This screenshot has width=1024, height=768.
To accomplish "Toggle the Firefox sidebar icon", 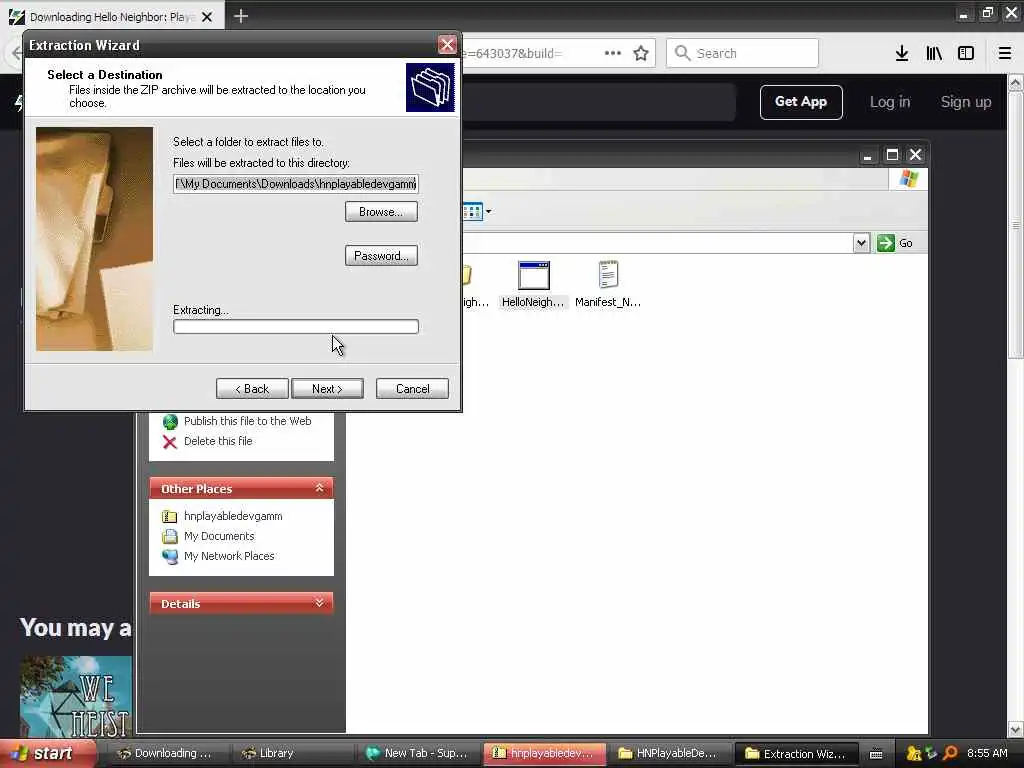I will (x=966, y=53).
